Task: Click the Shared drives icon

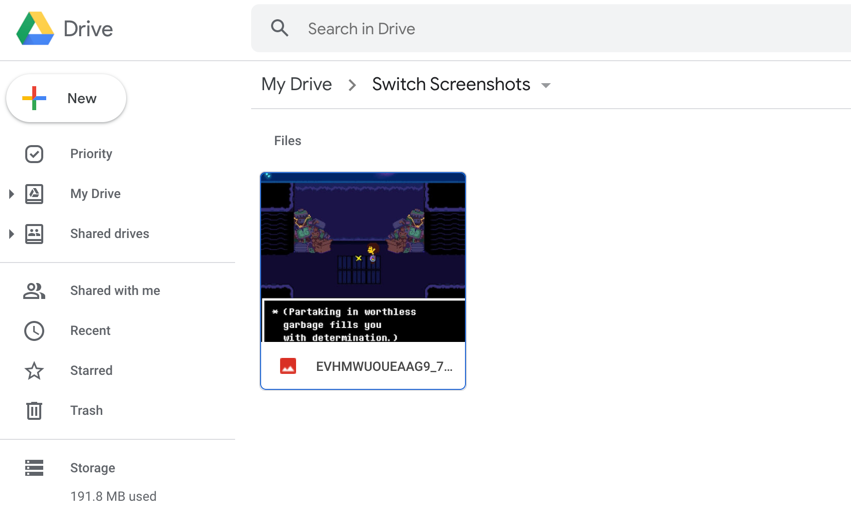Action: [34, 234]
